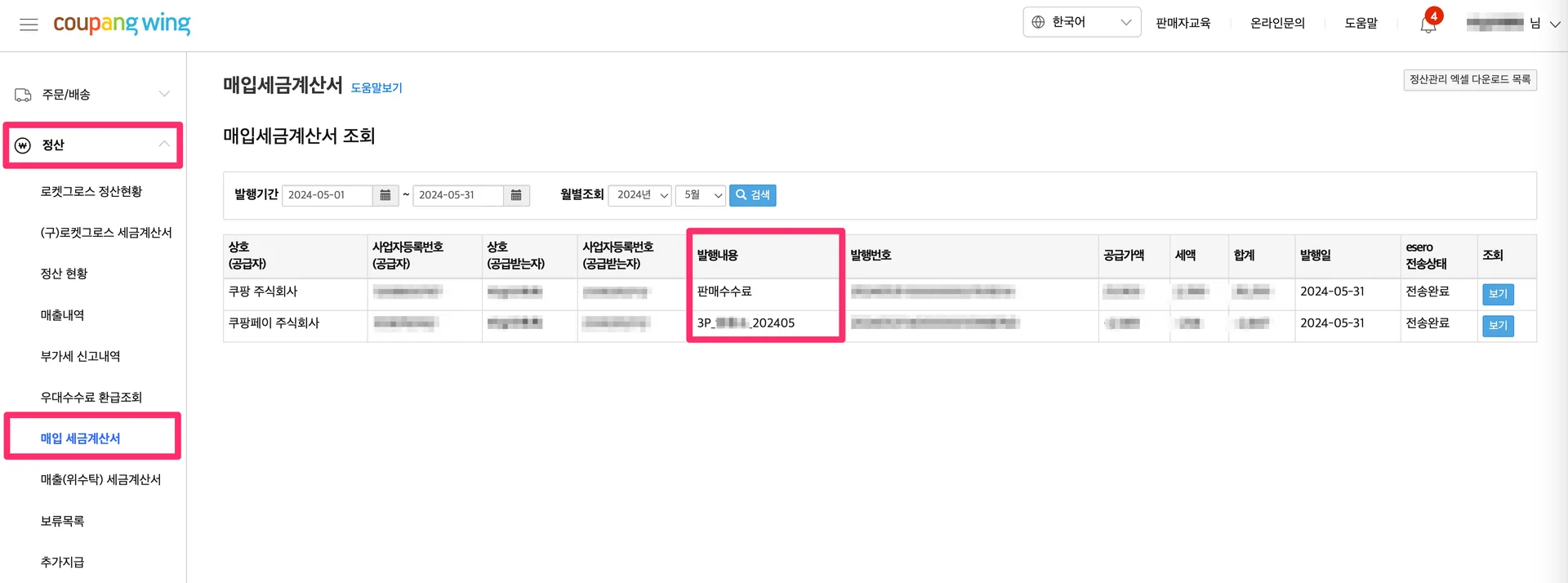The image size is (1568, 583).
Task: Select 매입 세금계산서 in sidebar
Action: (x=80, y=438)
